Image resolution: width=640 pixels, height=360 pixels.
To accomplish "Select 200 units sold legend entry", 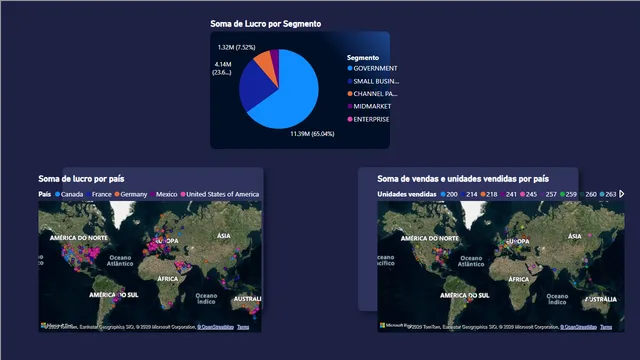I will coord(449,194).
